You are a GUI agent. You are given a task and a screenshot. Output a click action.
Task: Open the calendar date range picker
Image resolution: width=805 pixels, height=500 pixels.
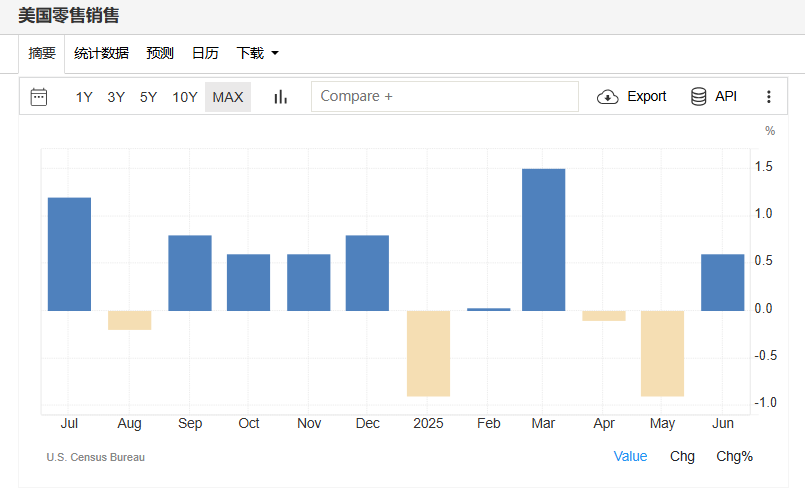click(x=39, y=97)
